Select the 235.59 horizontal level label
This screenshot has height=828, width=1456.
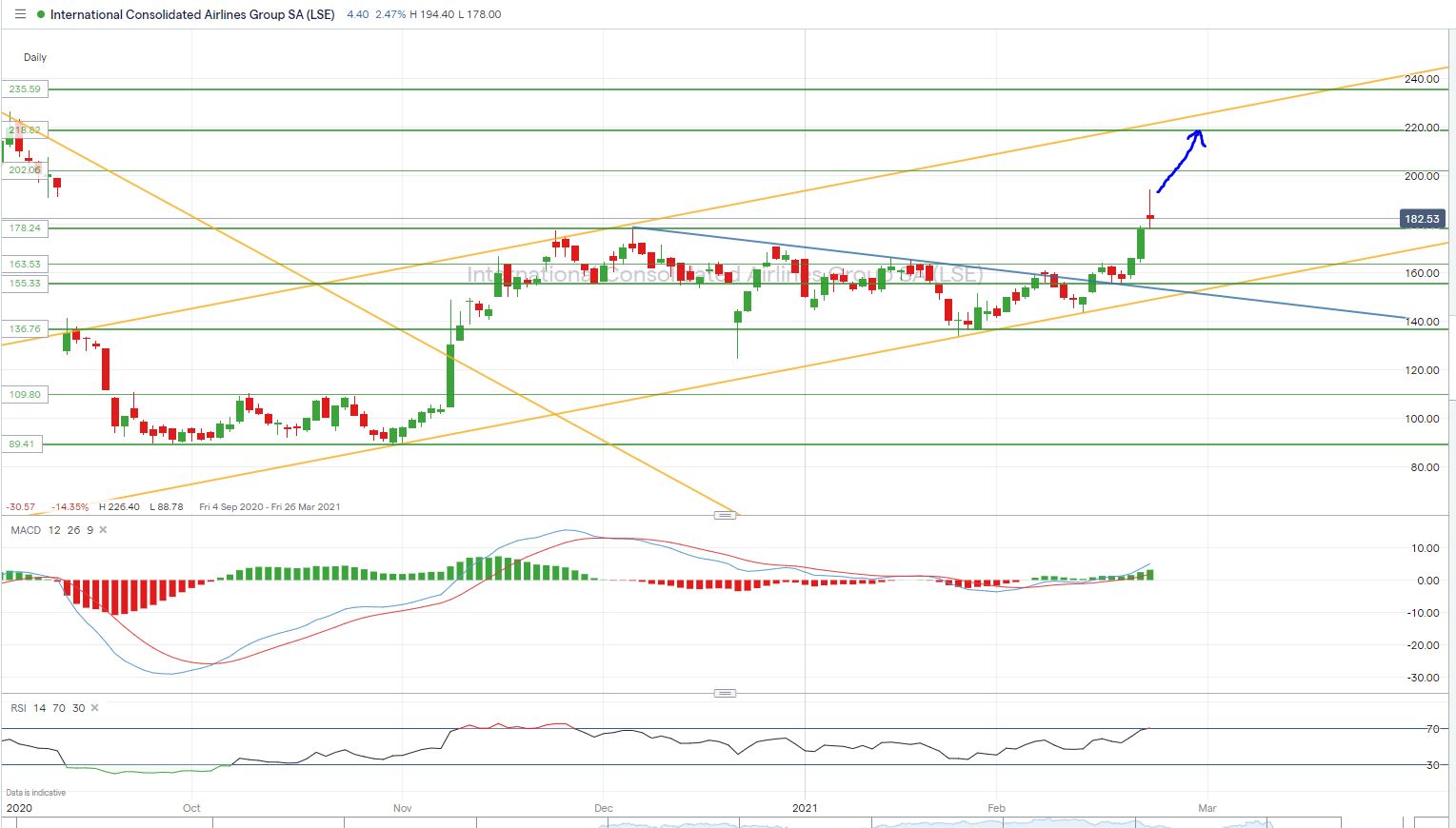click(25, 89)
